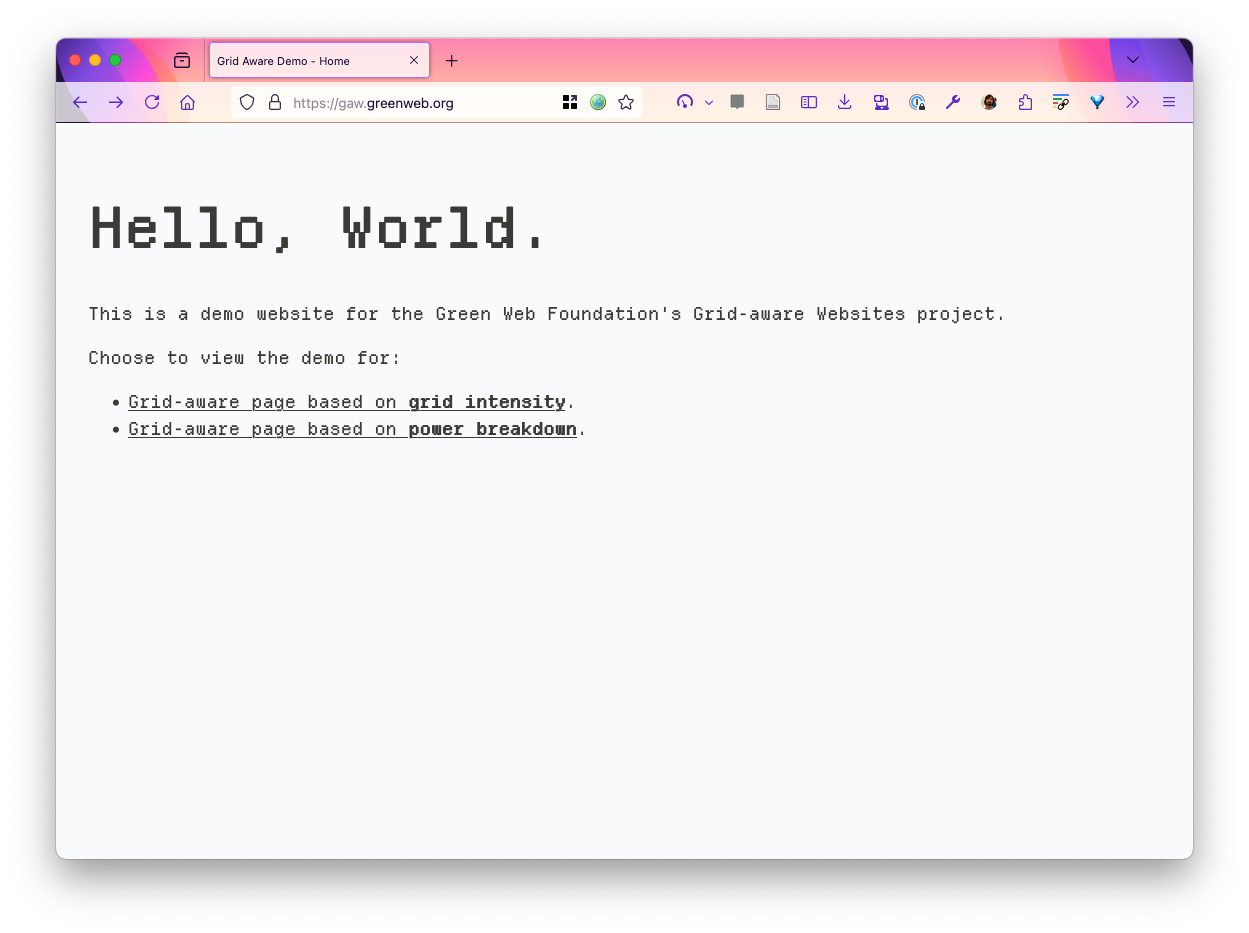
Task: Click the blue gem extension icon
Action: (1097, 102)
